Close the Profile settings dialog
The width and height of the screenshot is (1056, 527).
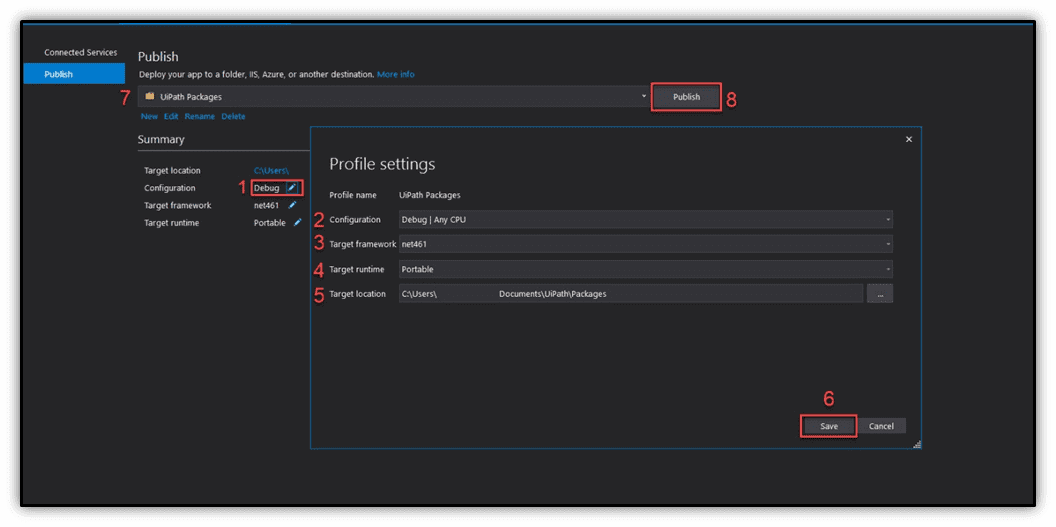click(909, 139)
